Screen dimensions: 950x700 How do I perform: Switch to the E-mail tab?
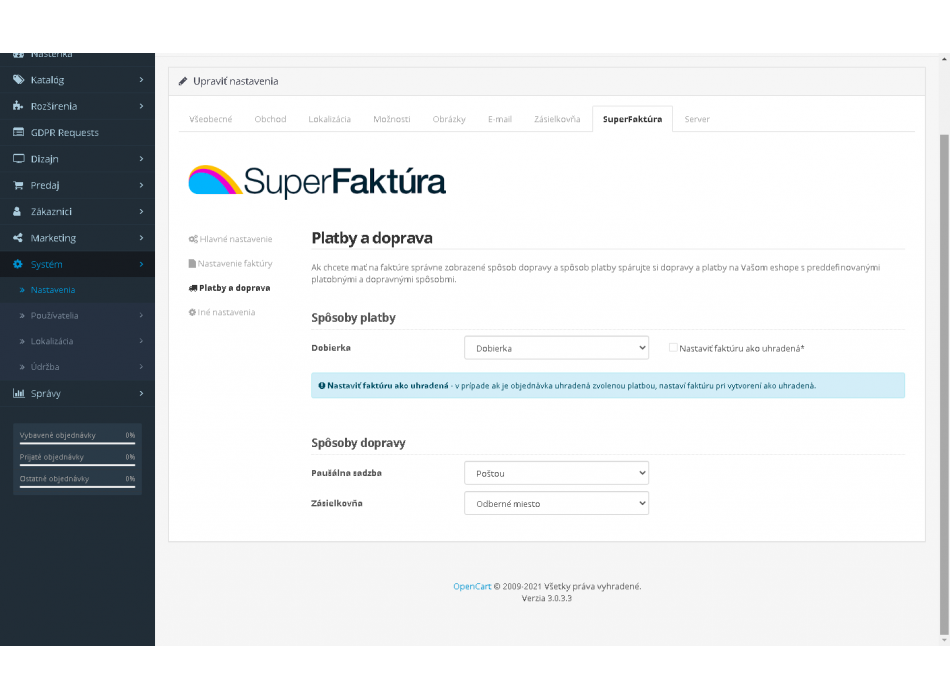[x=500, y=119]
